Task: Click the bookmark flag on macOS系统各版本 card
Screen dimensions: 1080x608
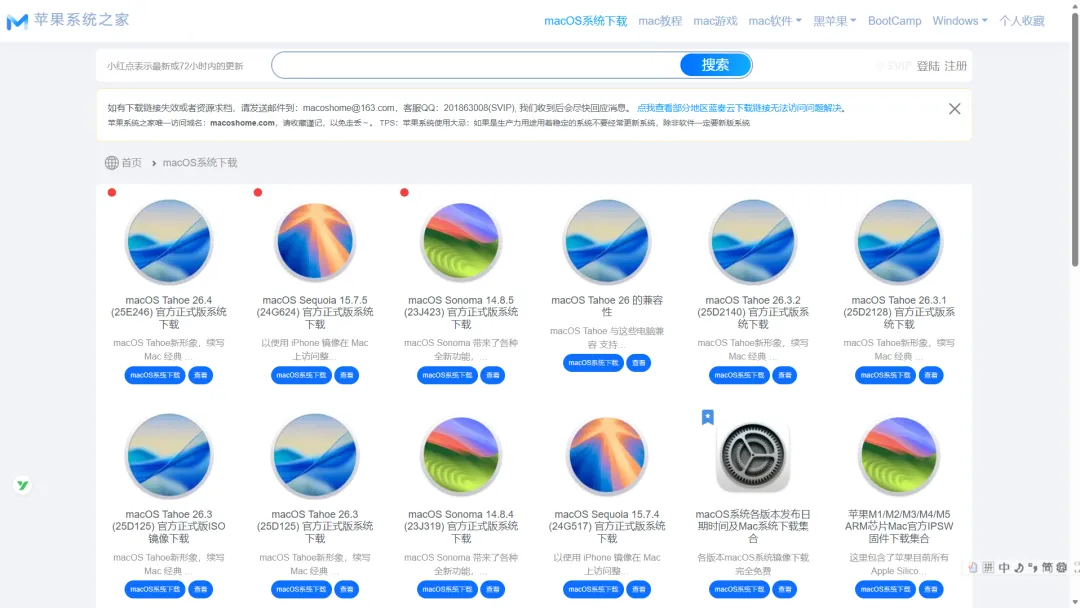Action: [x=707, y=417]
